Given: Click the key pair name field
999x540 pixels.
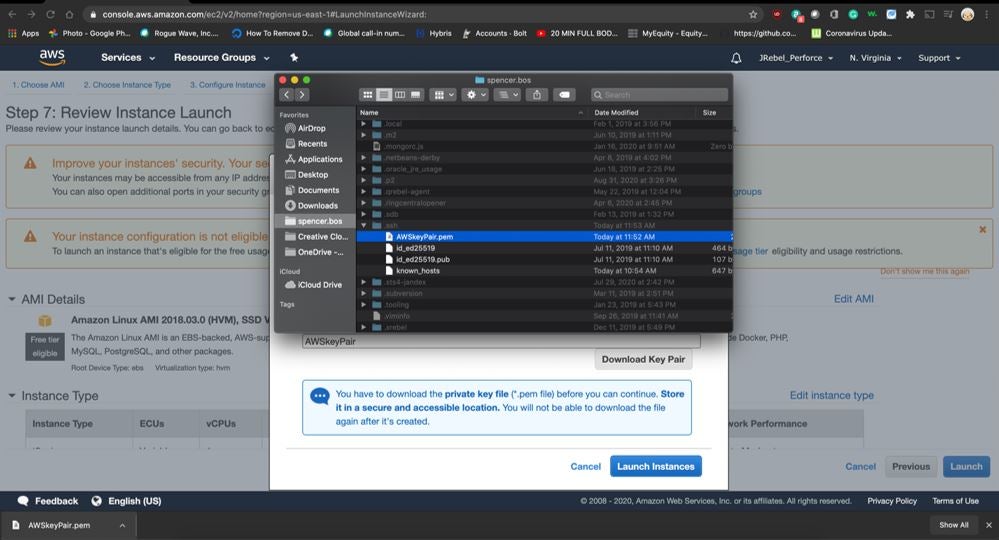Looking at the screenshot, I should (x=501, y=341).
